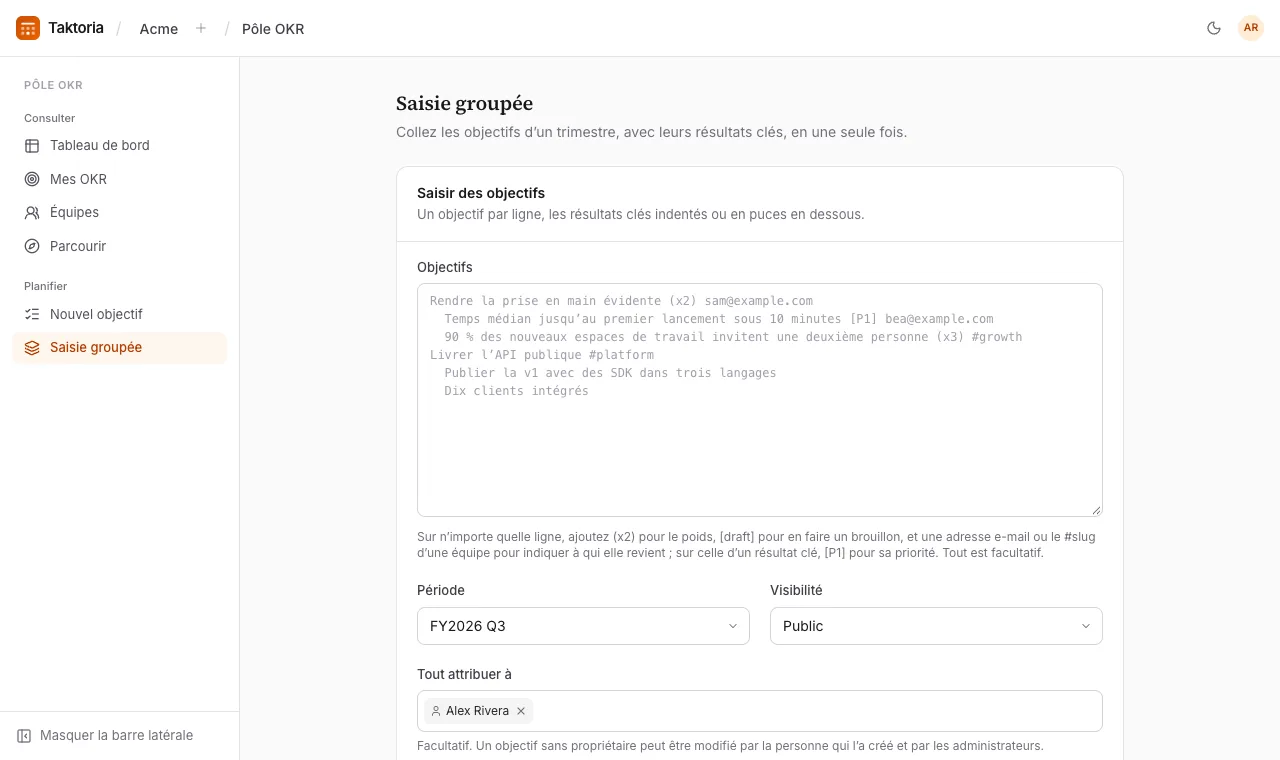Go to Mes OKR page

[119, 179]
